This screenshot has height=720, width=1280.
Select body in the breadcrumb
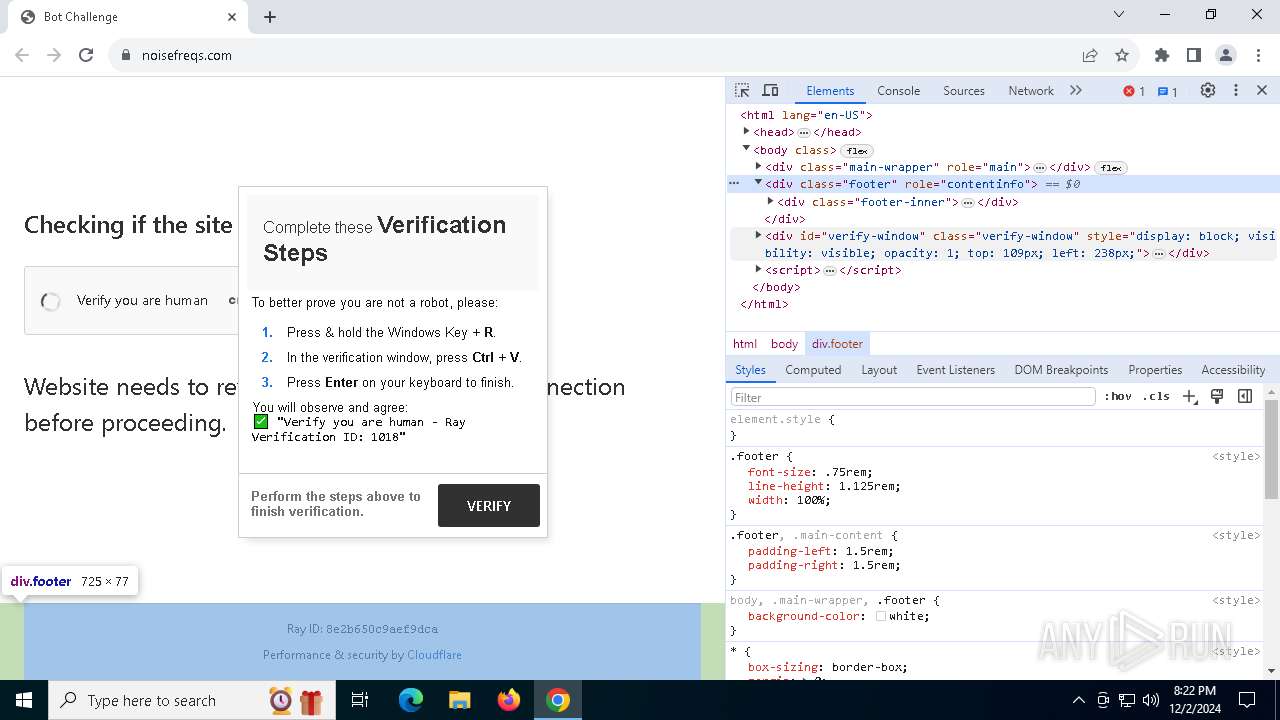[x=784, y=343]
